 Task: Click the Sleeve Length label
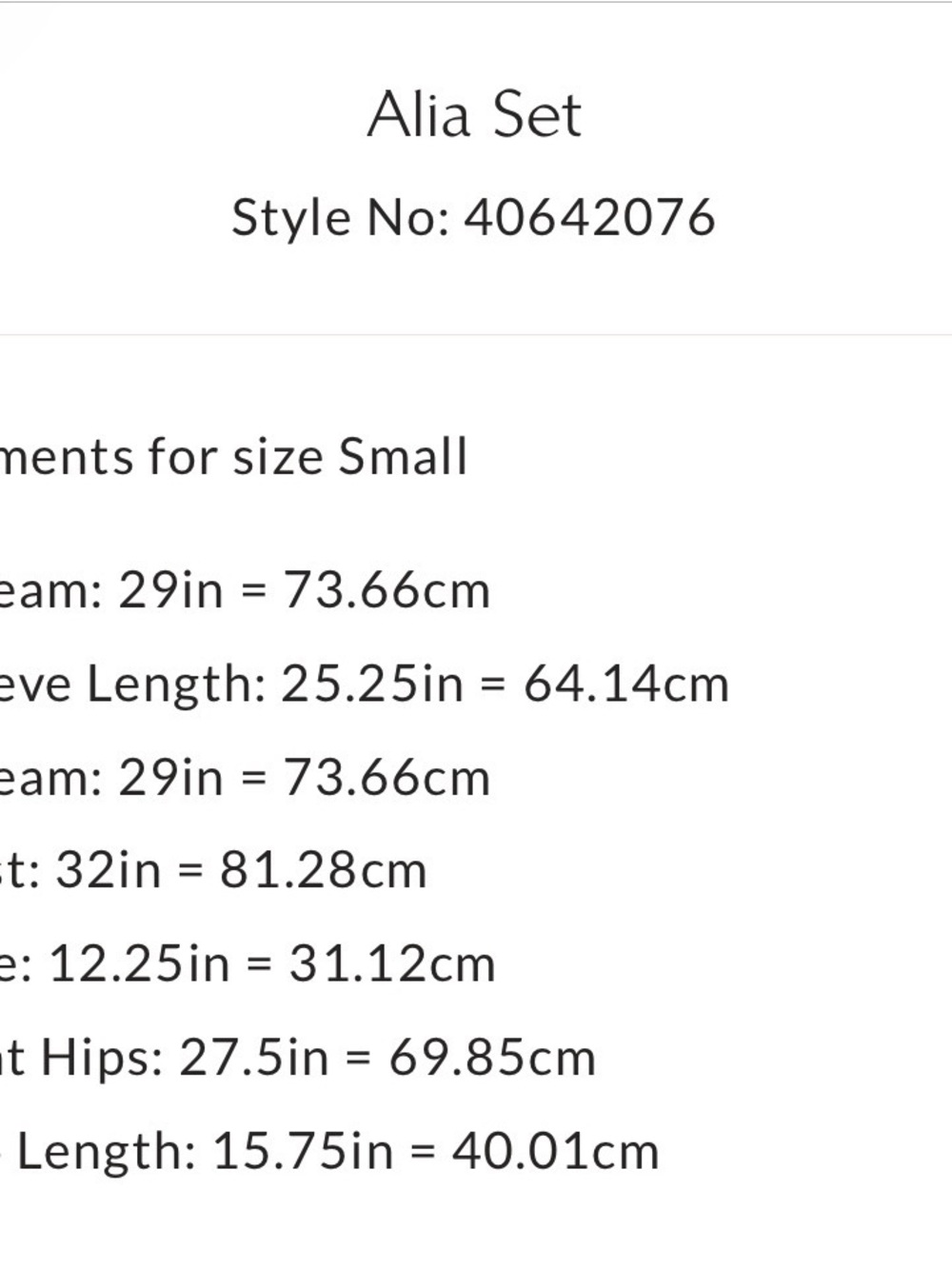tap(175, 684)
